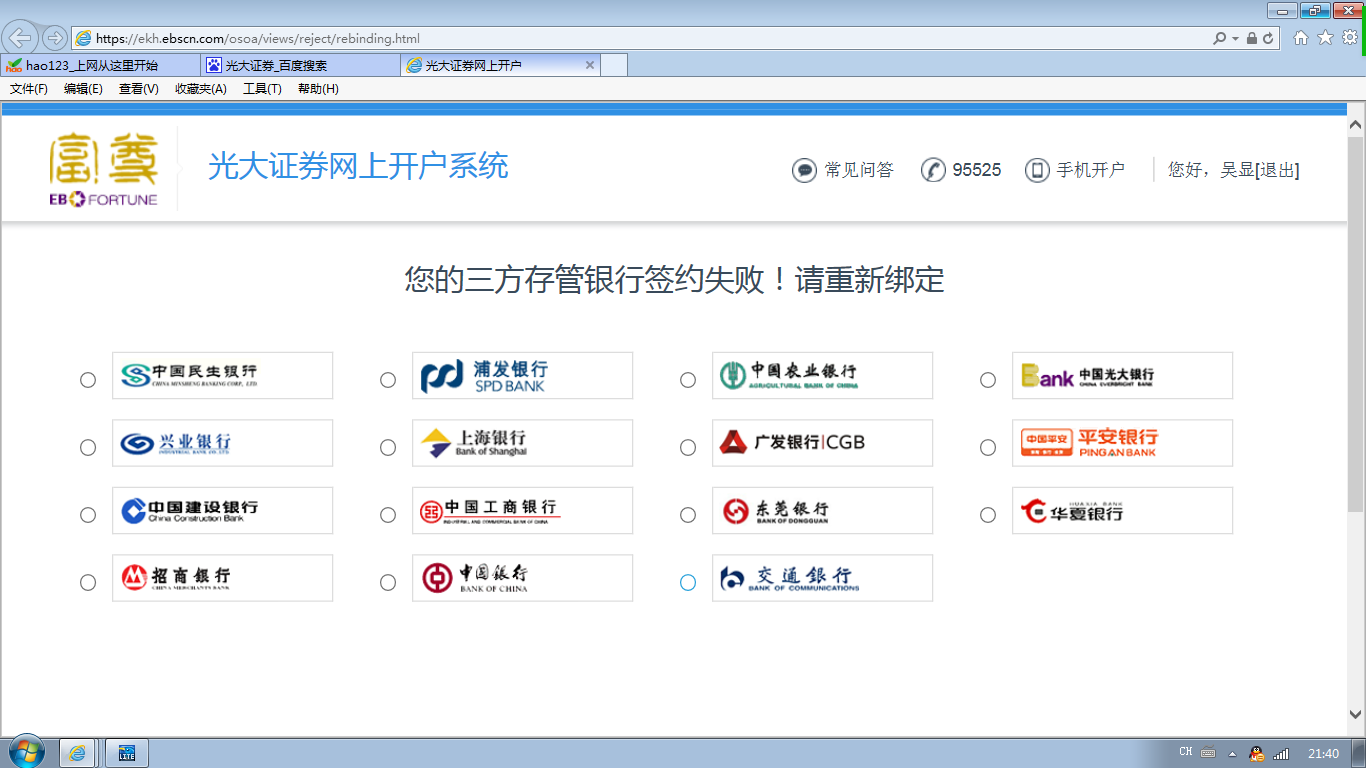Click the 光大证券网上开户系统 title
Screen dimensions: 1366x768
pyautogui.click(x=358, y=165)
